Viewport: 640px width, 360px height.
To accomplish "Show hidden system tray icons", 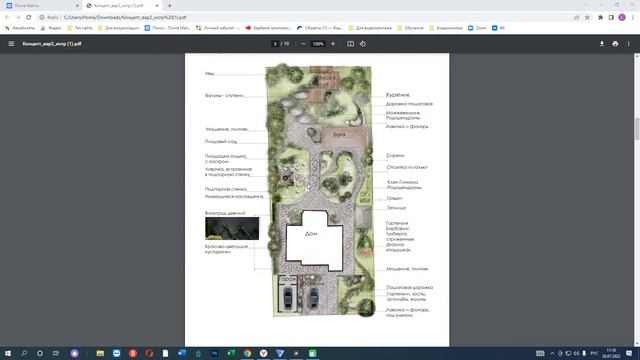I will [552, 353].
